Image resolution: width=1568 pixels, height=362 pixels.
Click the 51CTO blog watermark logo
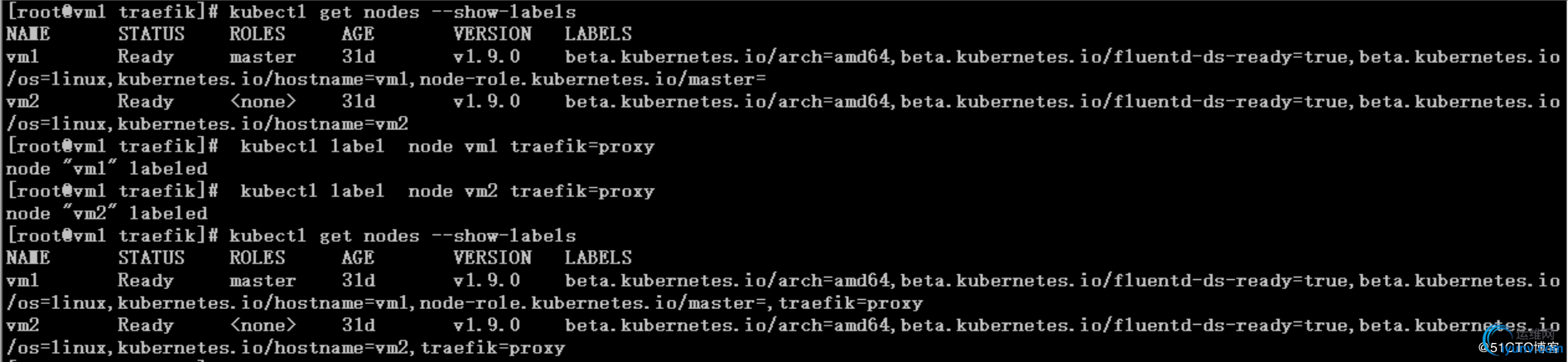(1522, 341)
